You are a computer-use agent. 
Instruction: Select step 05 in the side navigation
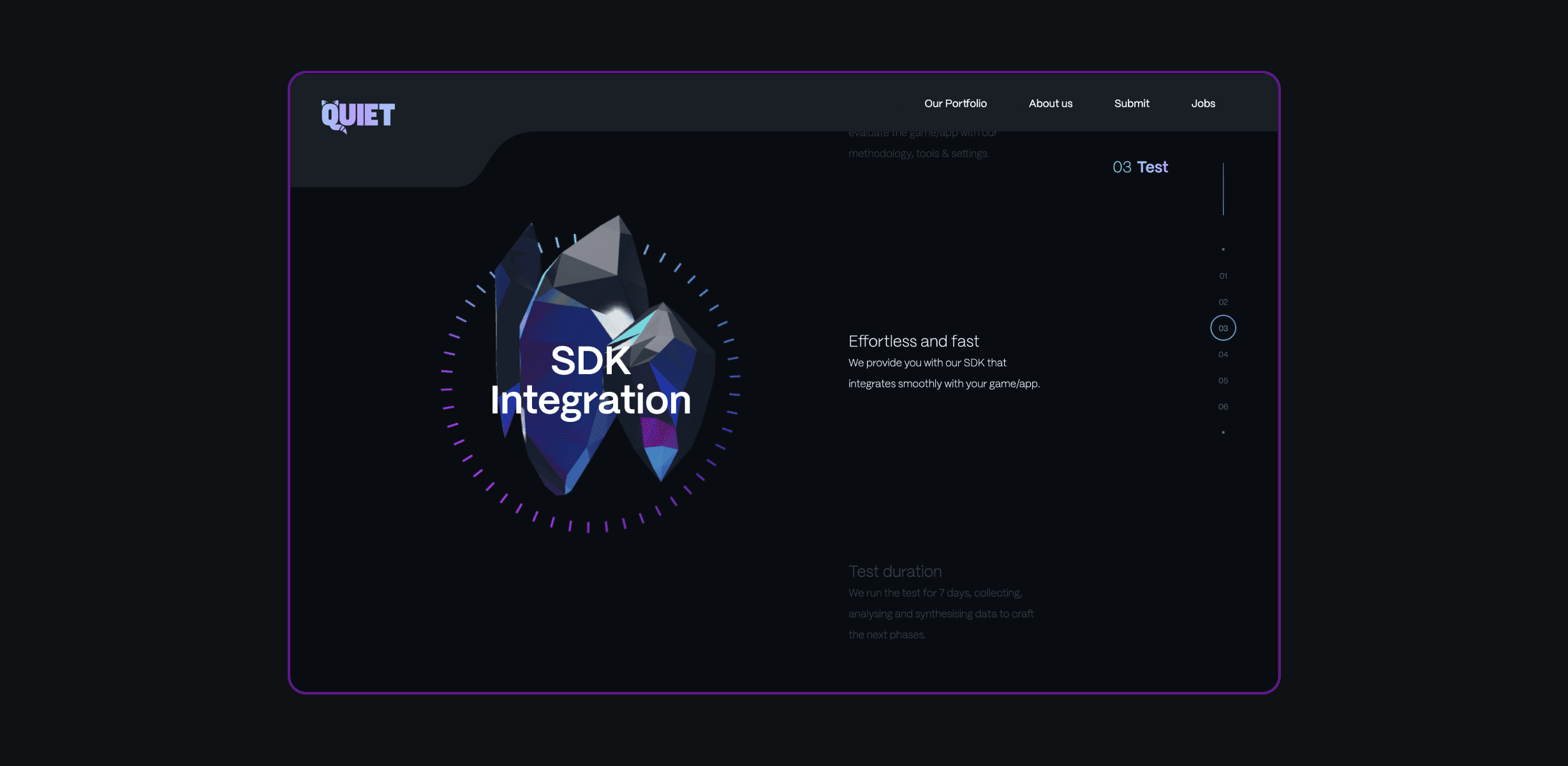(1223, 380)
